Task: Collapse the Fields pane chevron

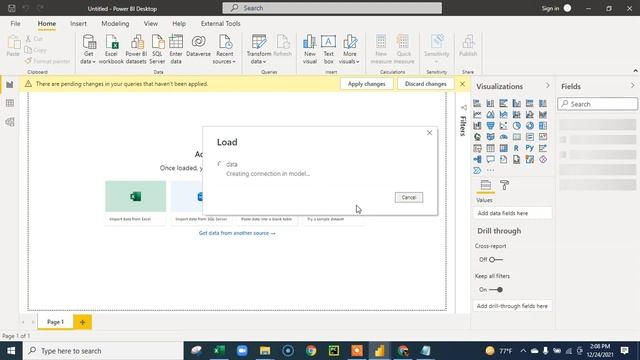Action: [x=633, y=86]
